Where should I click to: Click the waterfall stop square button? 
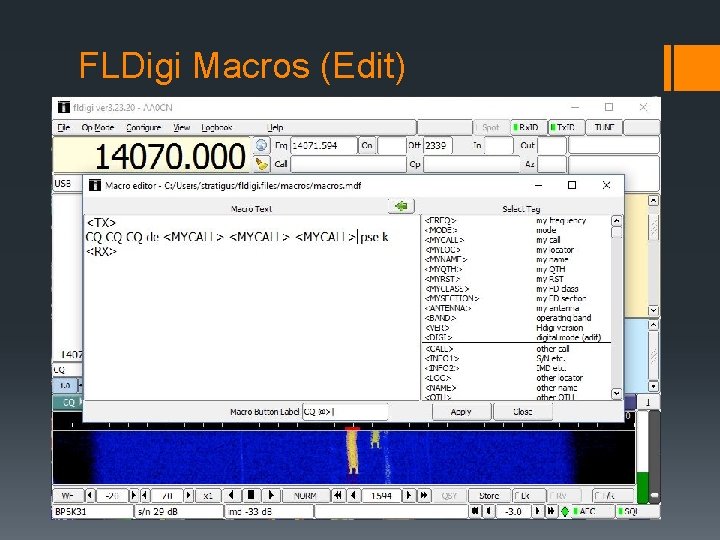(x=251, y=495)
